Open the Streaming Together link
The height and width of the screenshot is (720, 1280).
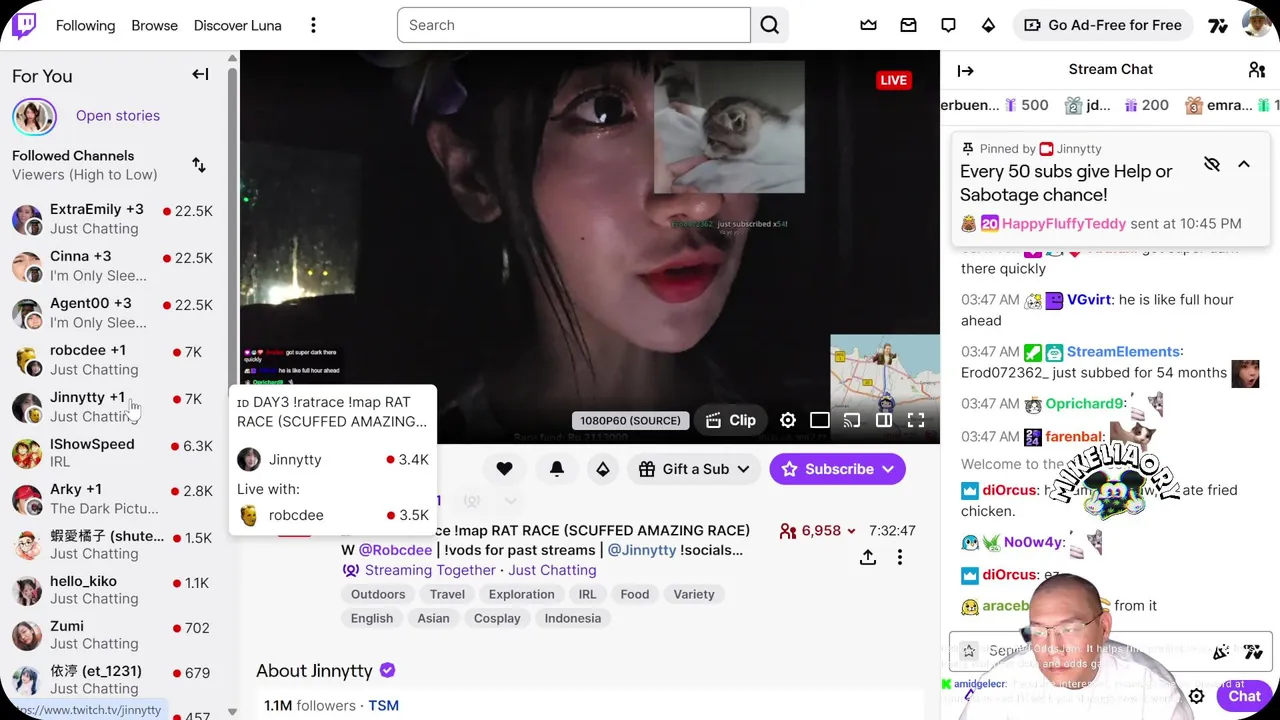(430, 570)
